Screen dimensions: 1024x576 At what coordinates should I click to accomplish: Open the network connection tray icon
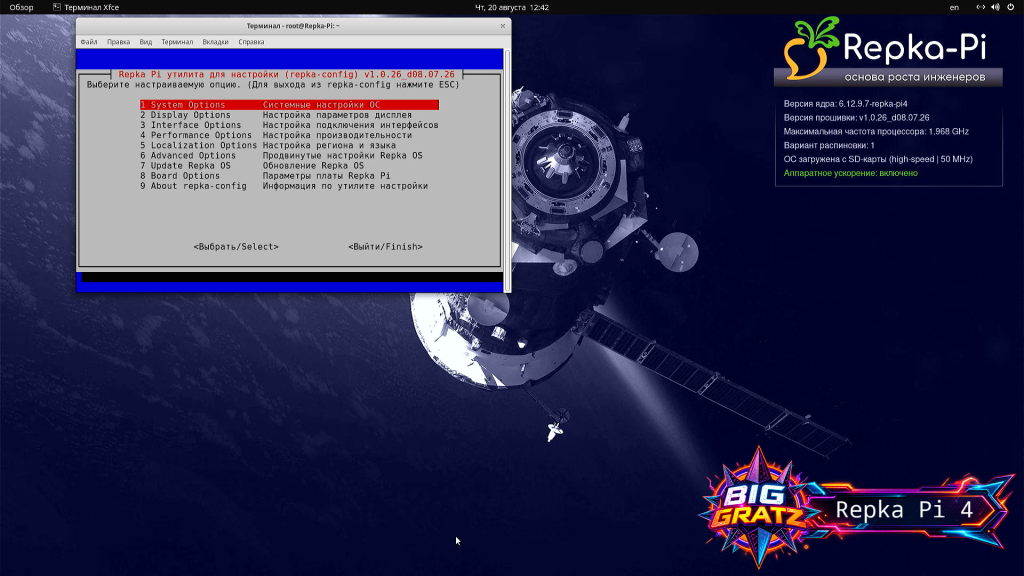[980, 7]
